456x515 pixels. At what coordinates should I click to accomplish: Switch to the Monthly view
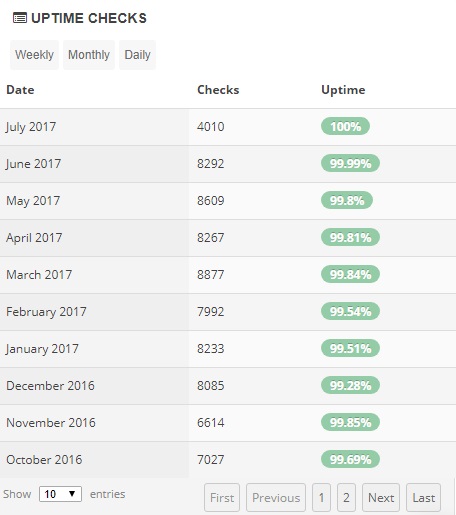click(x=89, y=55)
